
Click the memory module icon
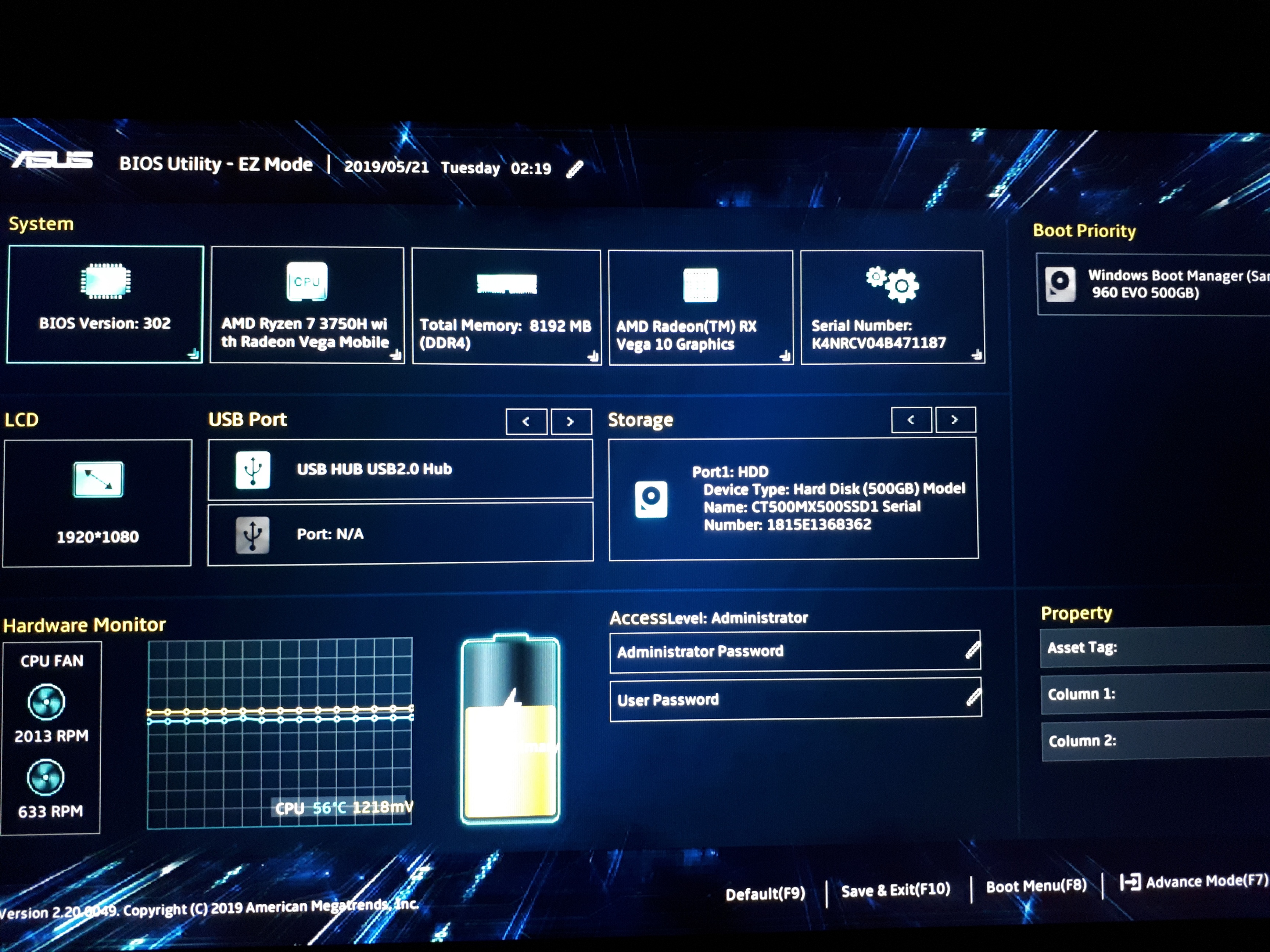click(506, 284)
